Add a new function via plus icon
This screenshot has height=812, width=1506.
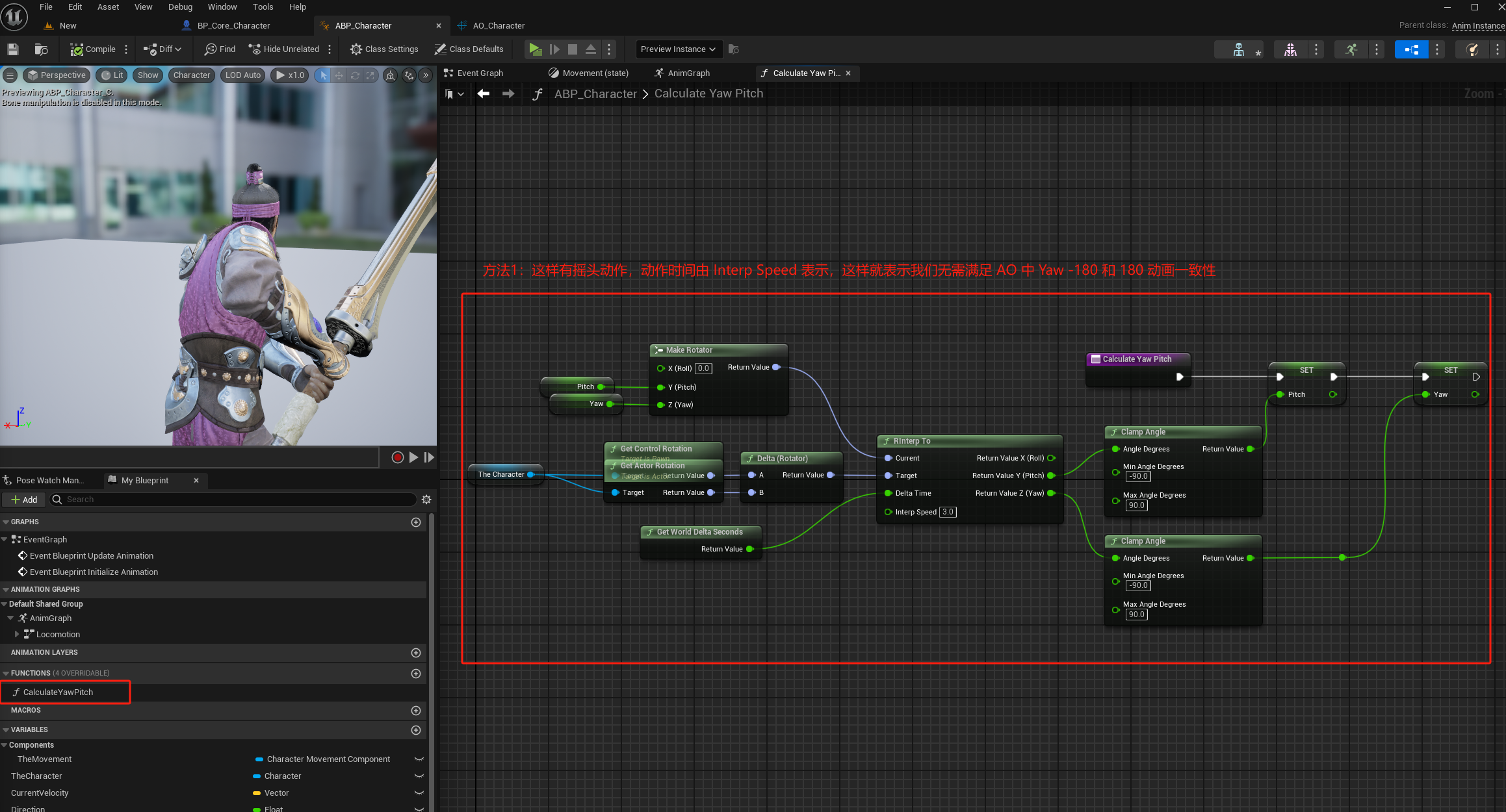click(x=416, y=674)
